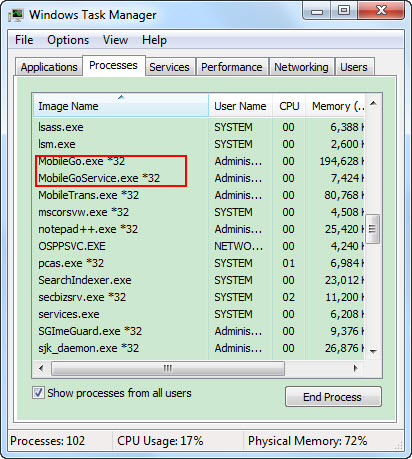
Task: Go to the Networking tab
Action: tap(301, 67)
